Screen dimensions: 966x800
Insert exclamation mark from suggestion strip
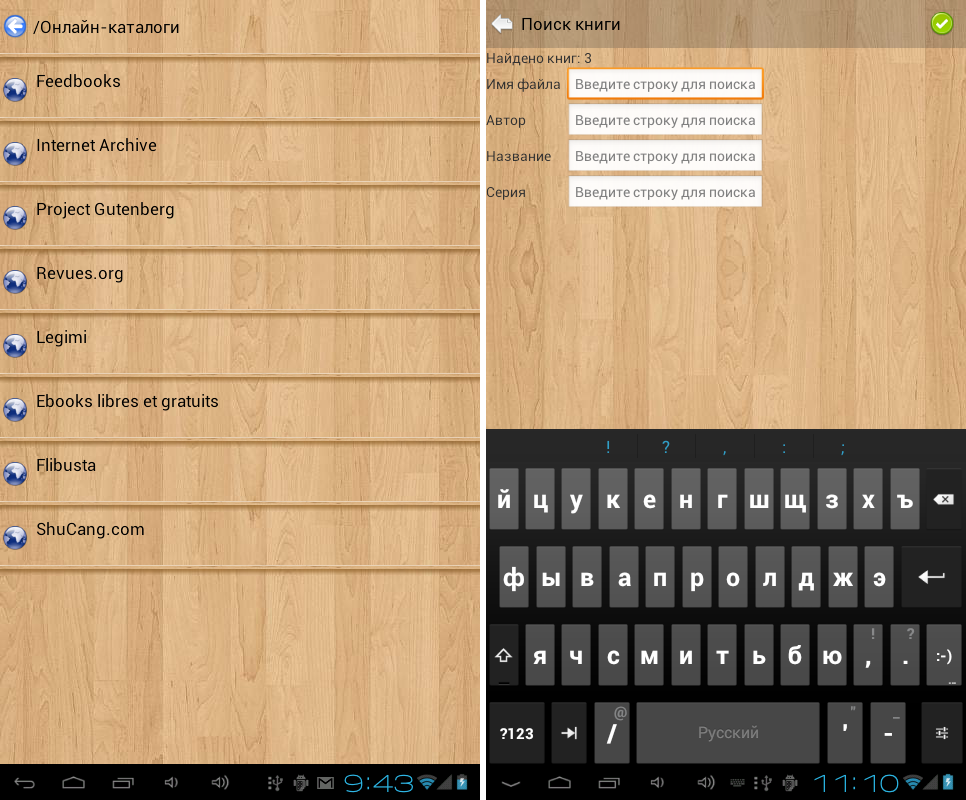tap(608, 447)
